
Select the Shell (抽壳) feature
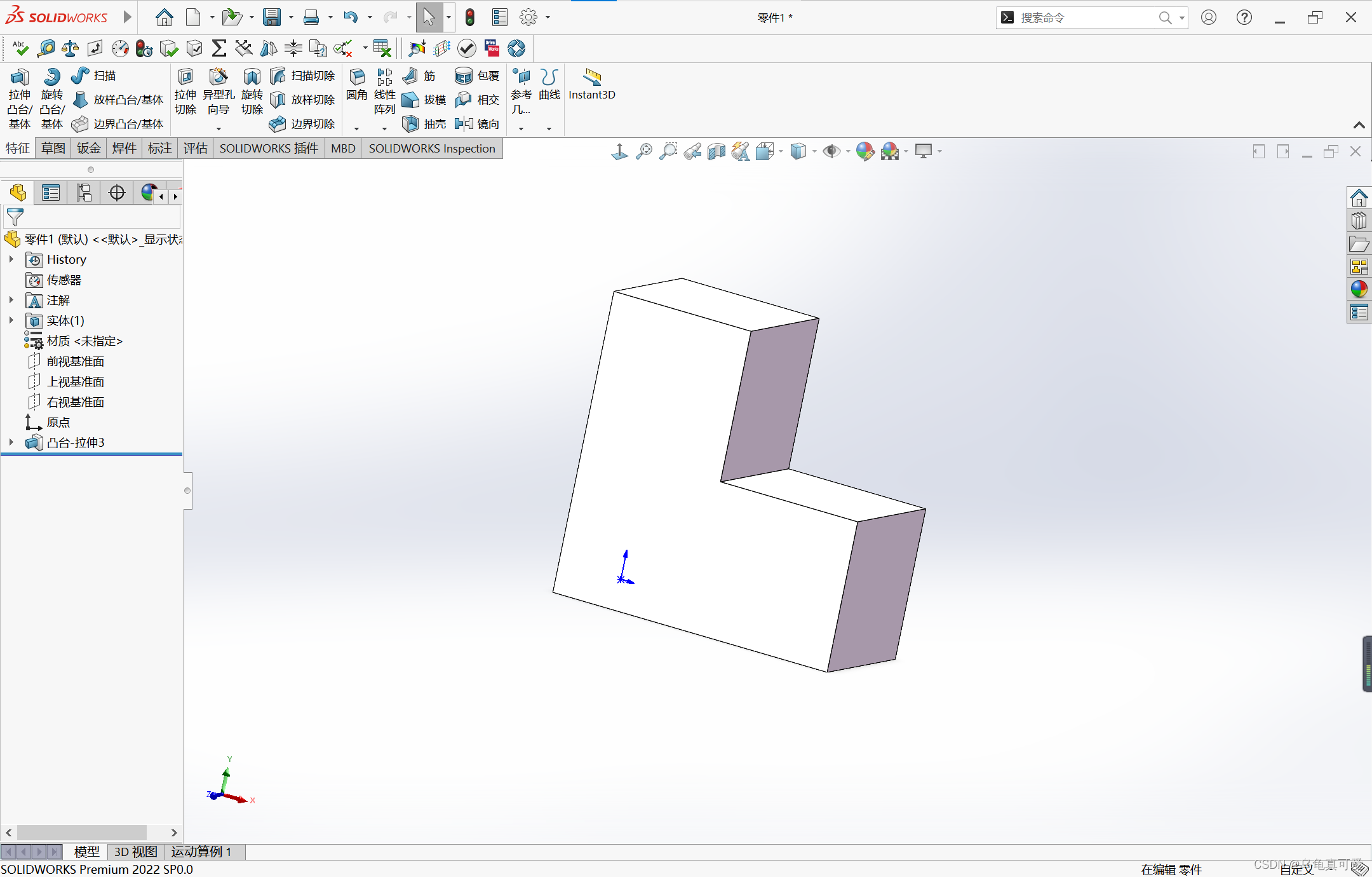424,124
